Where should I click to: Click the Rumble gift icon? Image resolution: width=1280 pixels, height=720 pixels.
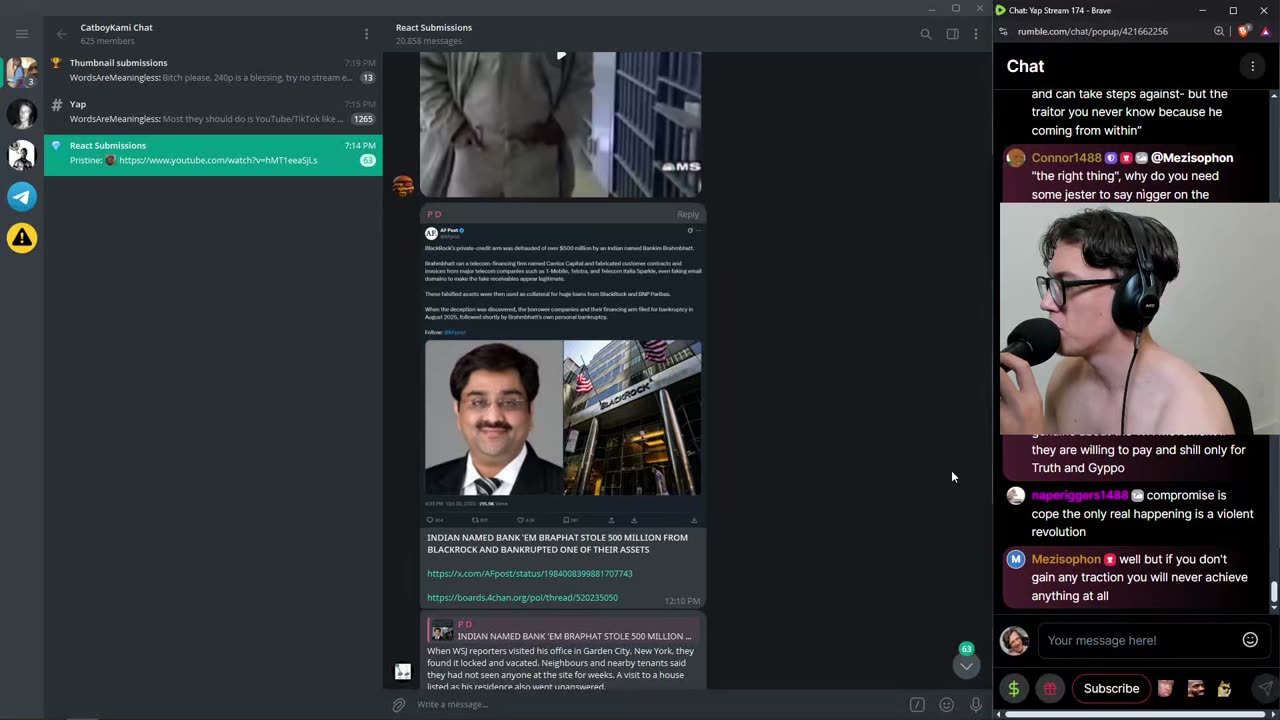click(x=1049, y=688)
